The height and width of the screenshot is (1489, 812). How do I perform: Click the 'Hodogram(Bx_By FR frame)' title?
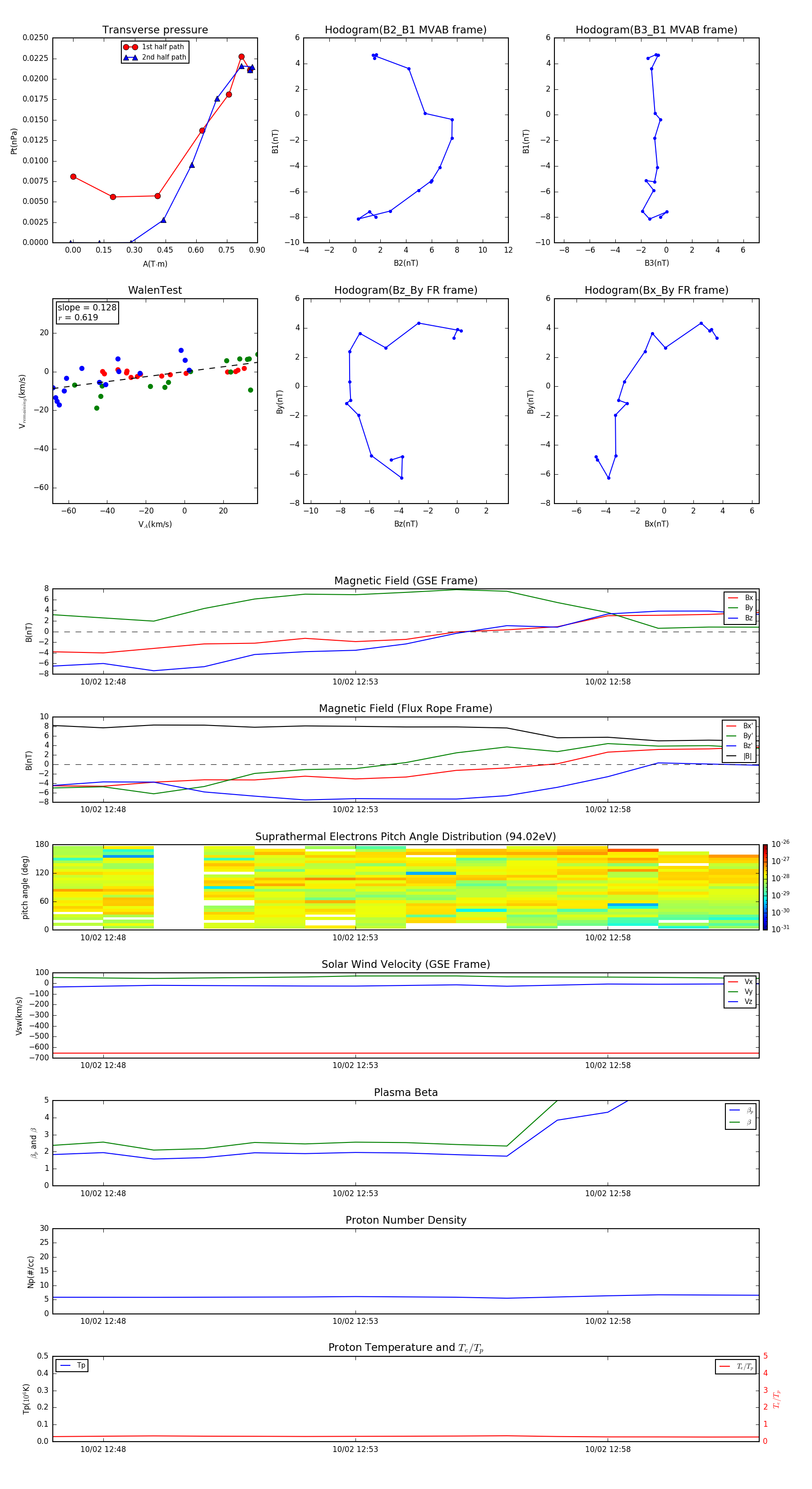(x=656, y=290)
